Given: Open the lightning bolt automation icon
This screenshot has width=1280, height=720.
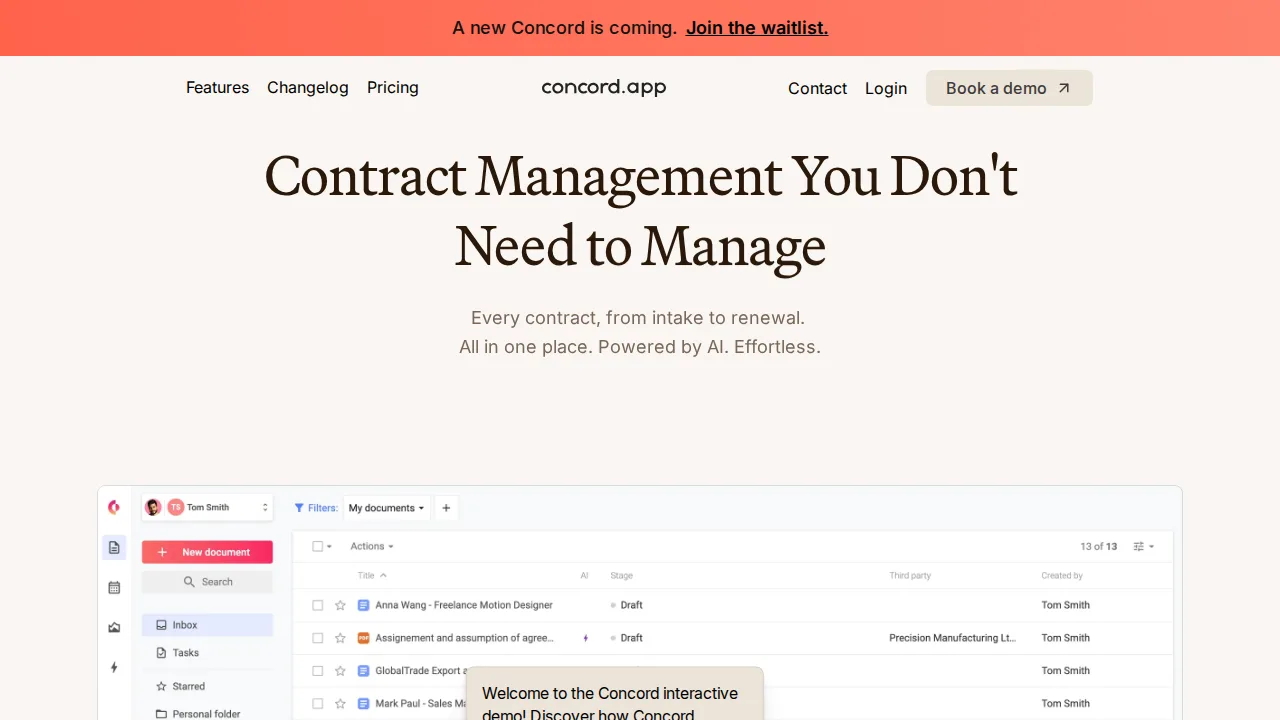Looking at the screenshot, I should click(x=114, y=667).
